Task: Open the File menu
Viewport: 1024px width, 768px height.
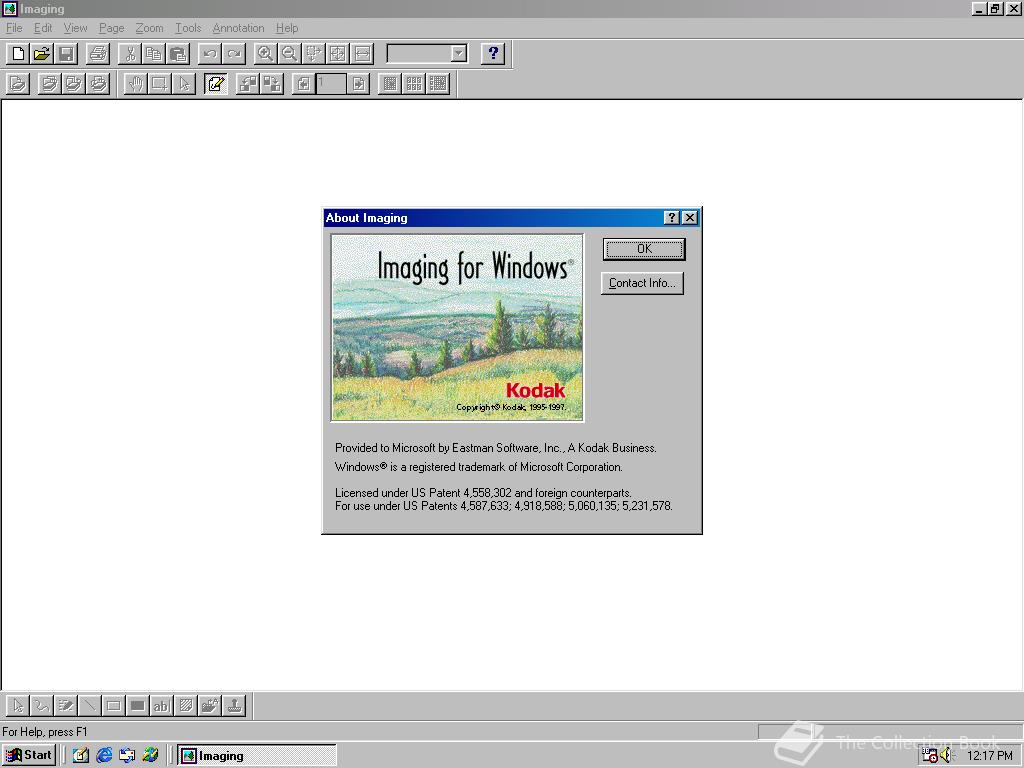Action: pyautogui.click(x=14, y=28)
